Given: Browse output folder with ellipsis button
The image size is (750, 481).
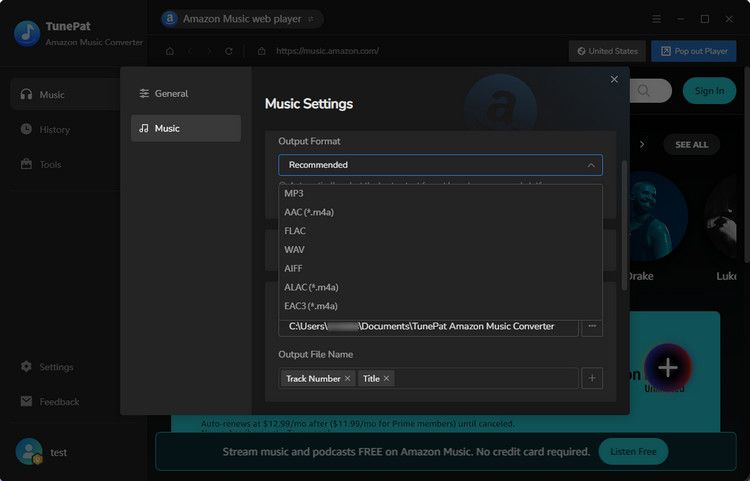Looking at the screenshot, I should click(x=592, y=327).
